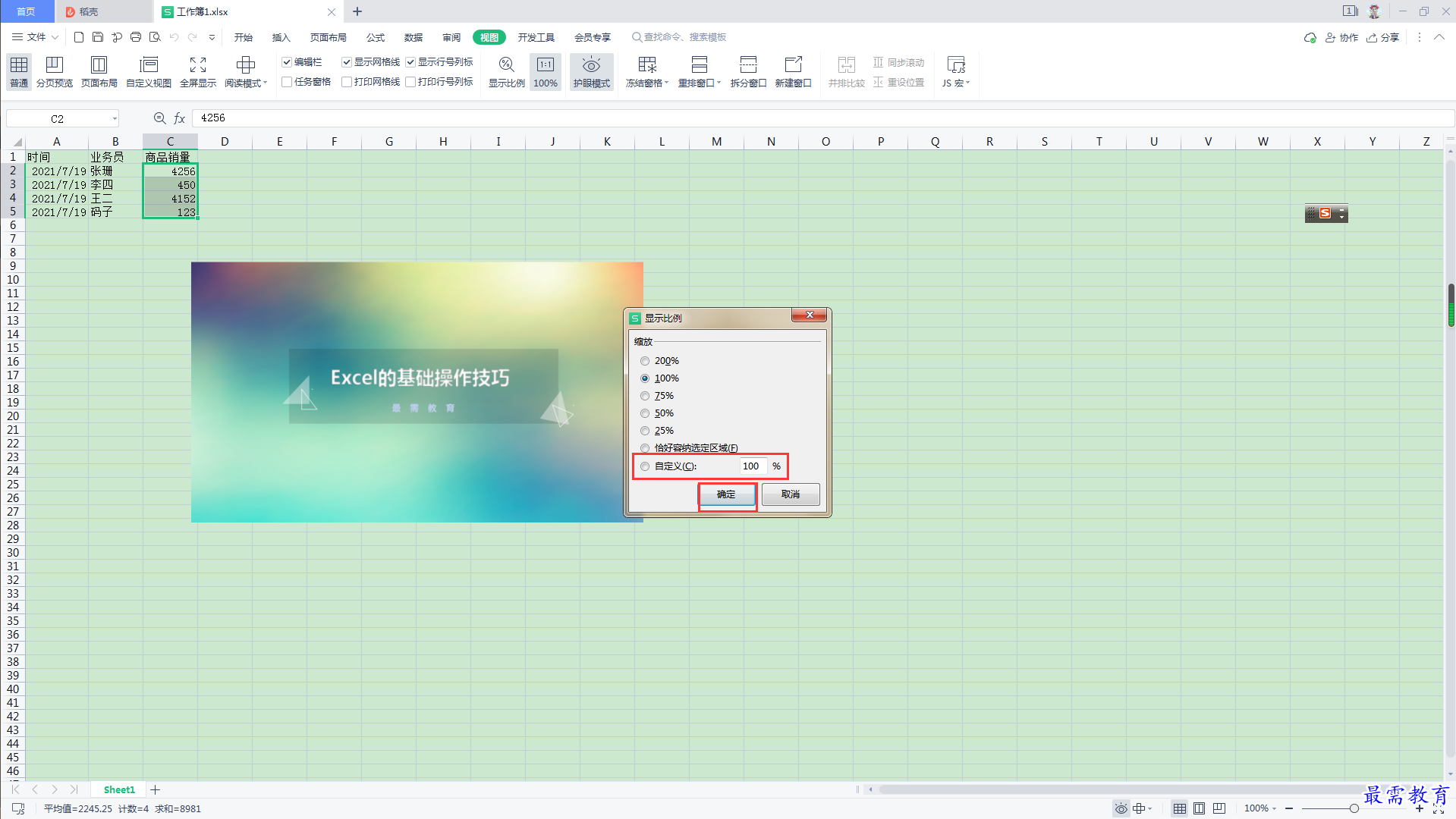Select the 25% zoom option

click(645, 431)
